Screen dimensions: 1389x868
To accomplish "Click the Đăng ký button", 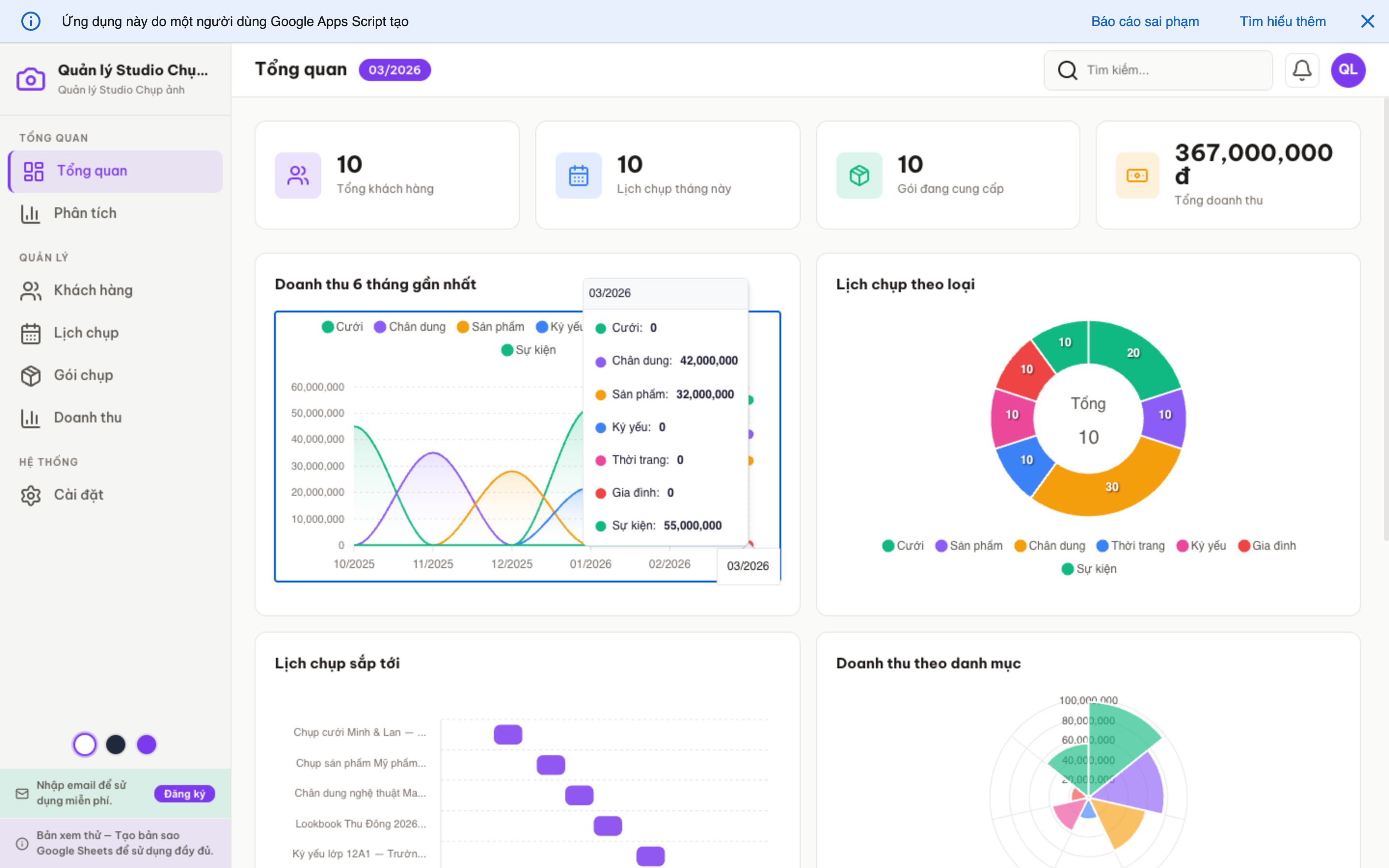I will tap(184, 793).
